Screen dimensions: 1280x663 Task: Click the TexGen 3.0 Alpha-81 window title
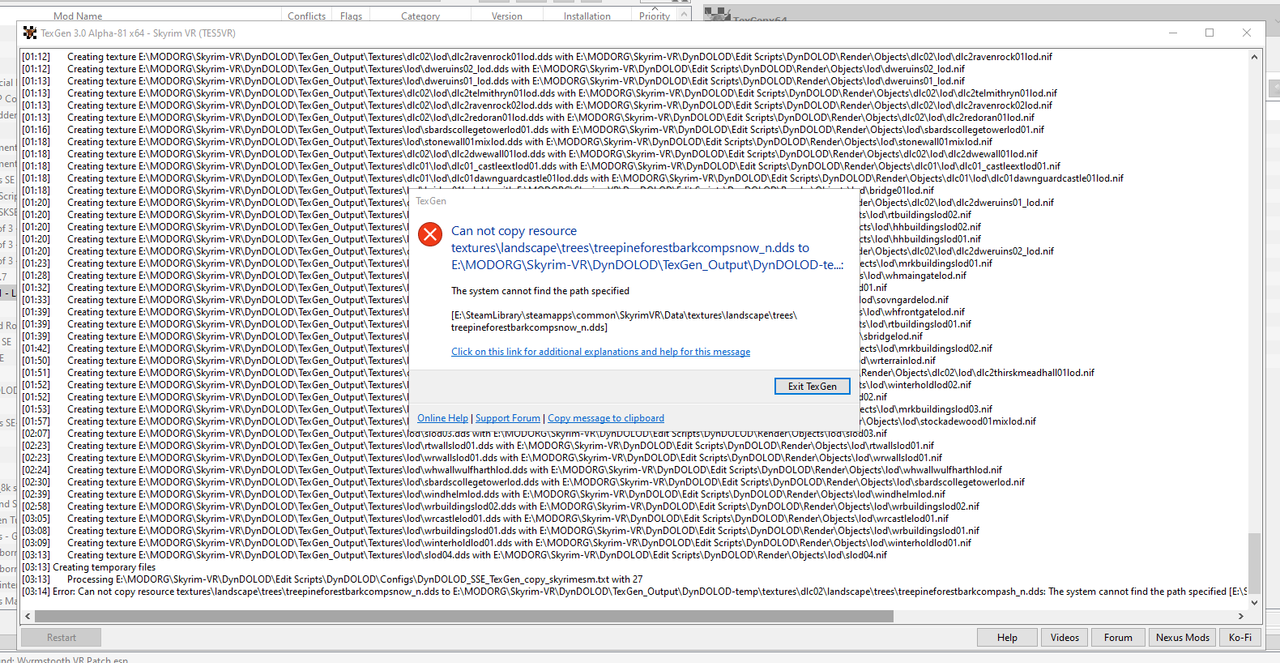tap(138, 33)
